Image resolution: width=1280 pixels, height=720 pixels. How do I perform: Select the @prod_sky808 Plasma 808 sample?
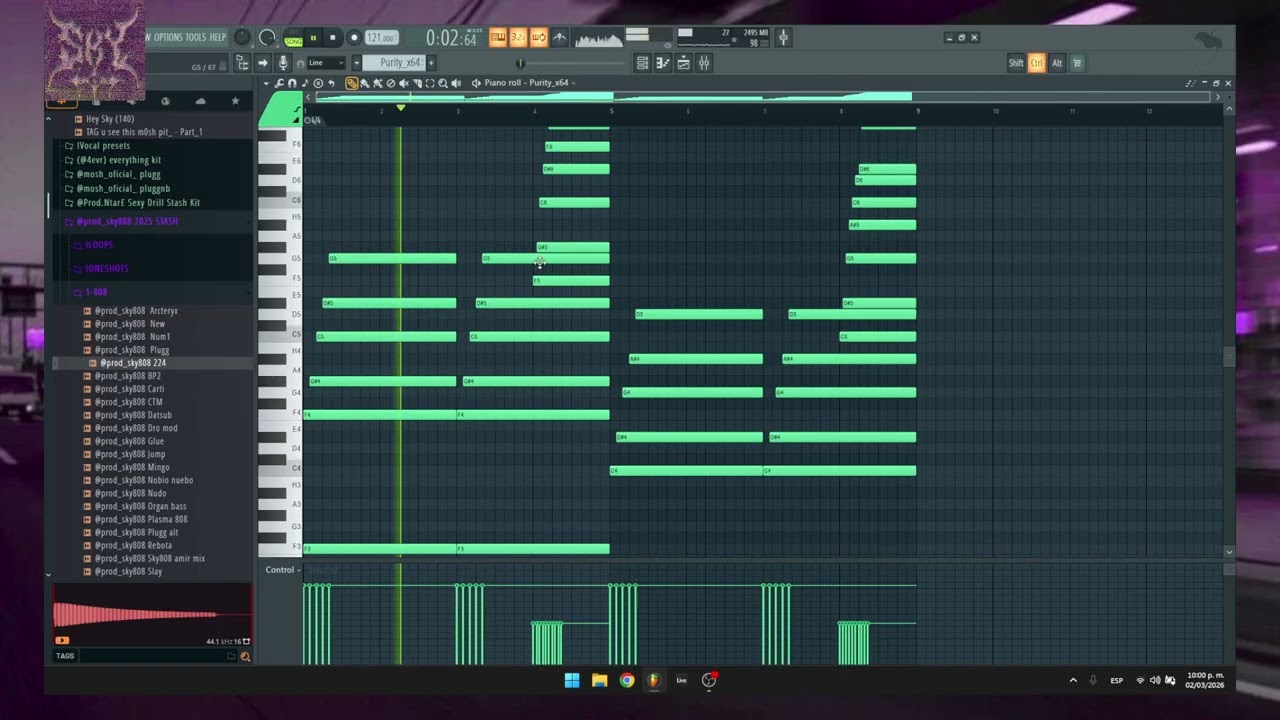point(140,519)
